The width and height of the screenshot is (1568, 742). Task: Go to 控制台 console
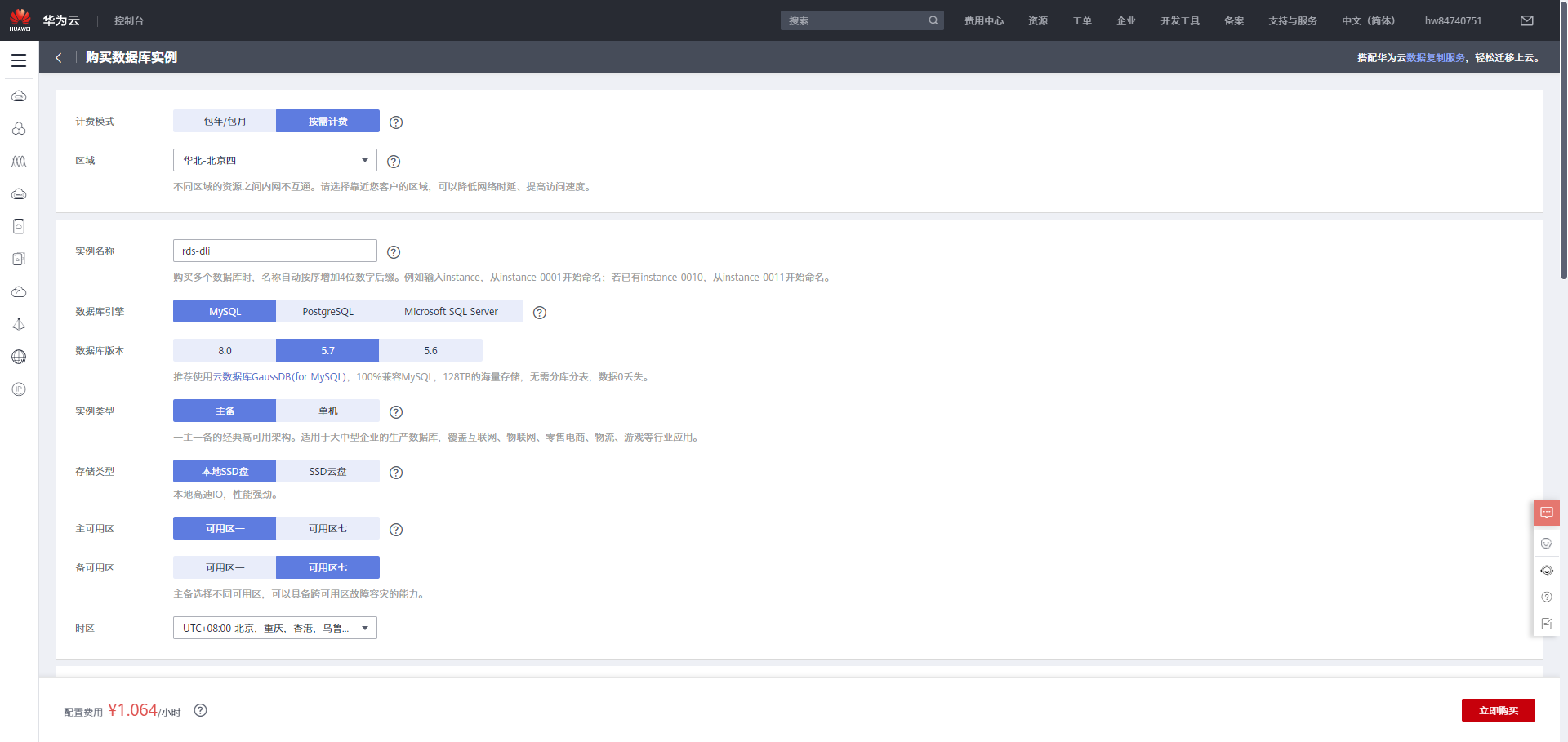click(x=129, y=20)
